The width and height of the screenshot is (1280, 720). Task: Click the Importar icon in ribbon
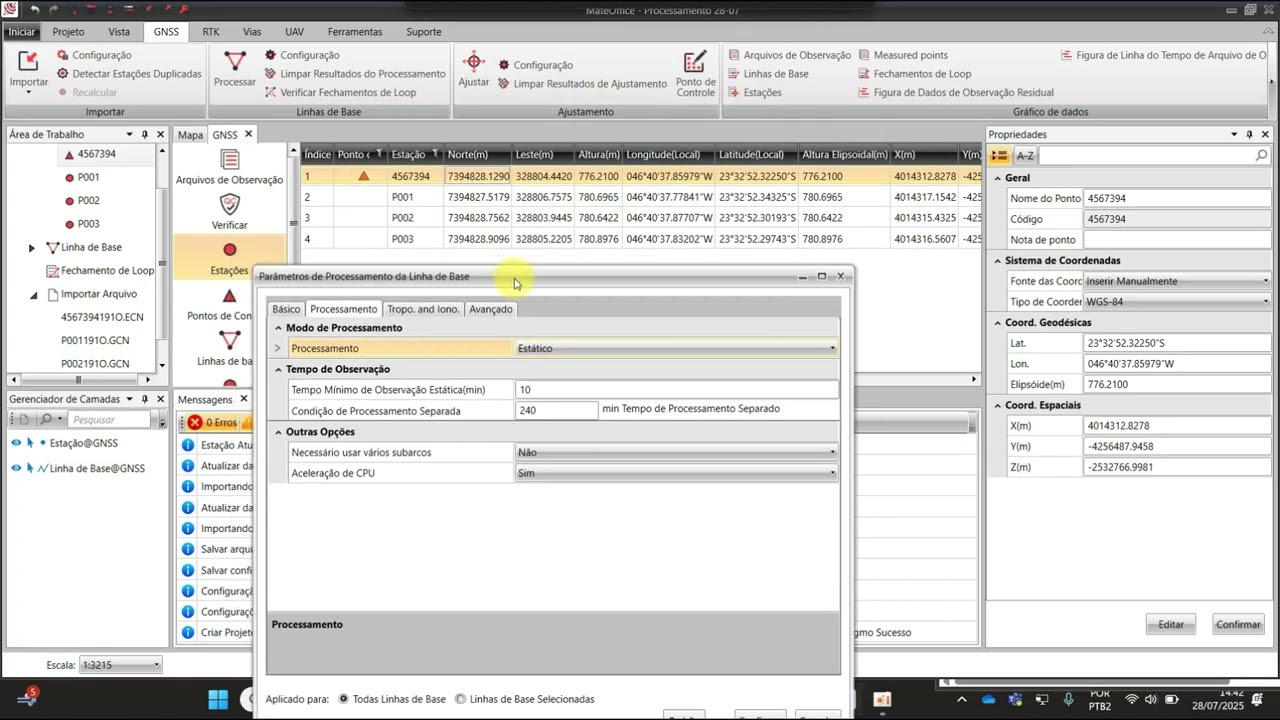(28, 64)
